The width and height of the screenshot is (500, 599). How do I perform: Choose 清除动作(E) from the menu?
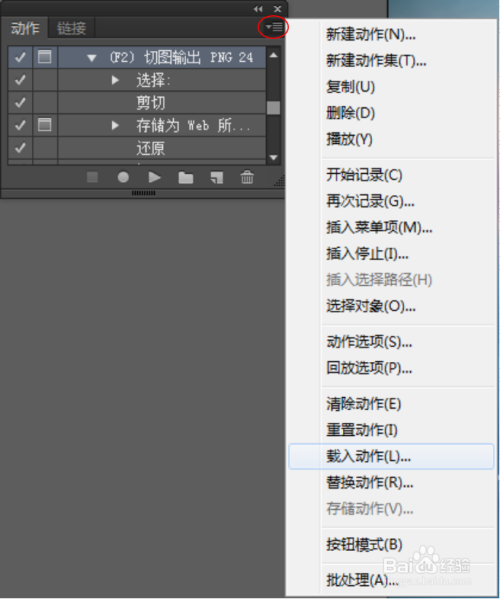pos(392,404)
